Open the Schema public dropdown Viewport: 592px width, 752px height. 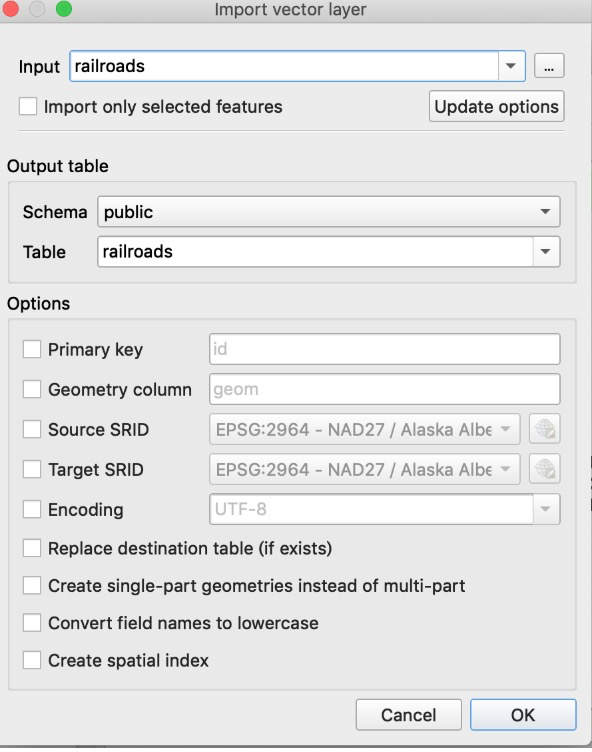(329, 212)
